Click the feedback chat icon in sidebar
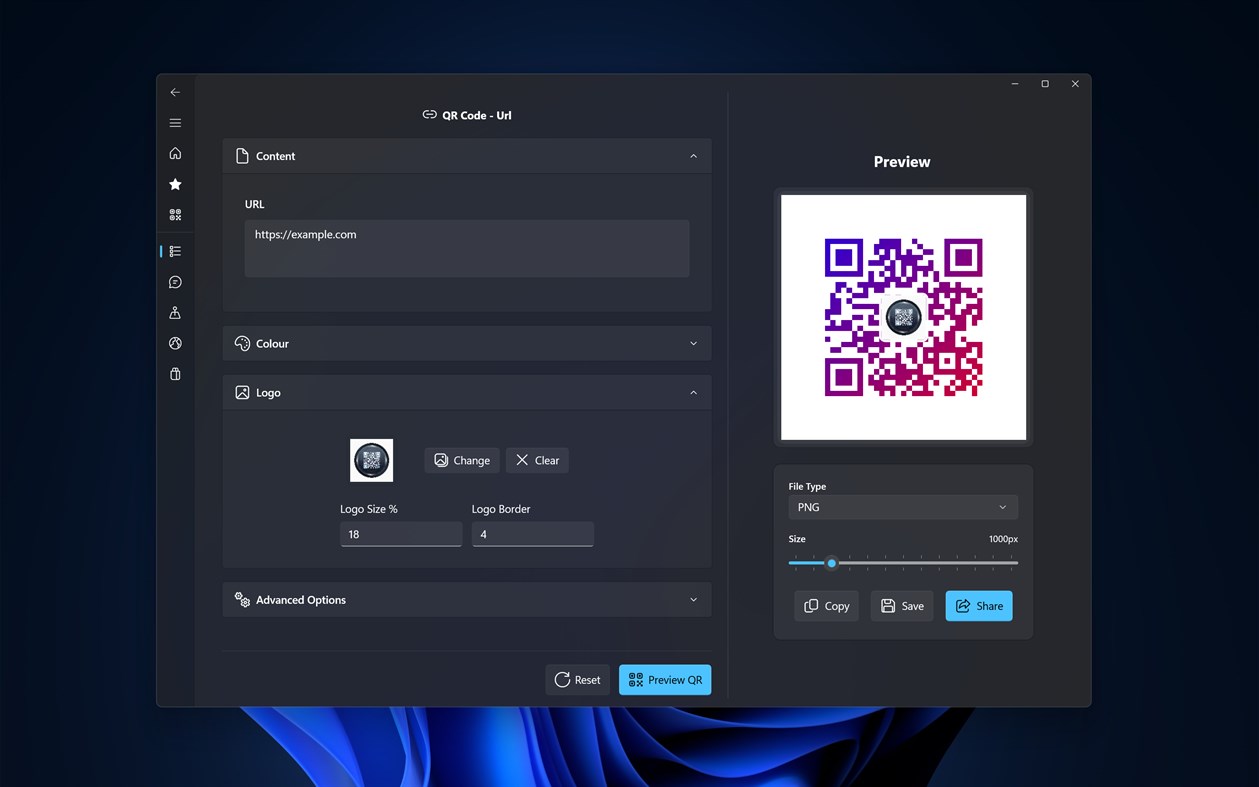1259x787 pixels. point(175,282)
